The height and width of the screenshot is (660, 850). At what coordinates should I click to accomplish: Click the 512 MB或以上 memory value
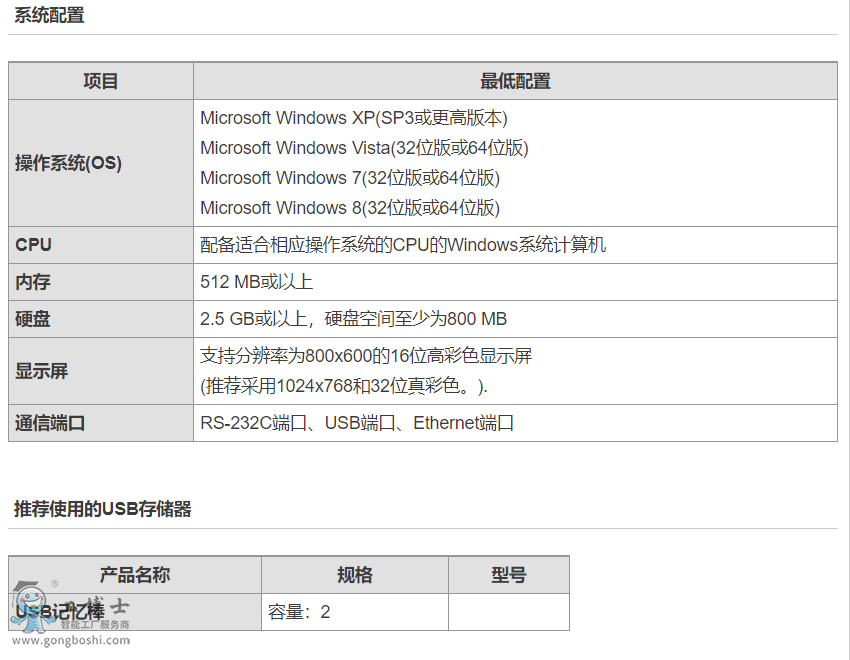tap(257, 282)
